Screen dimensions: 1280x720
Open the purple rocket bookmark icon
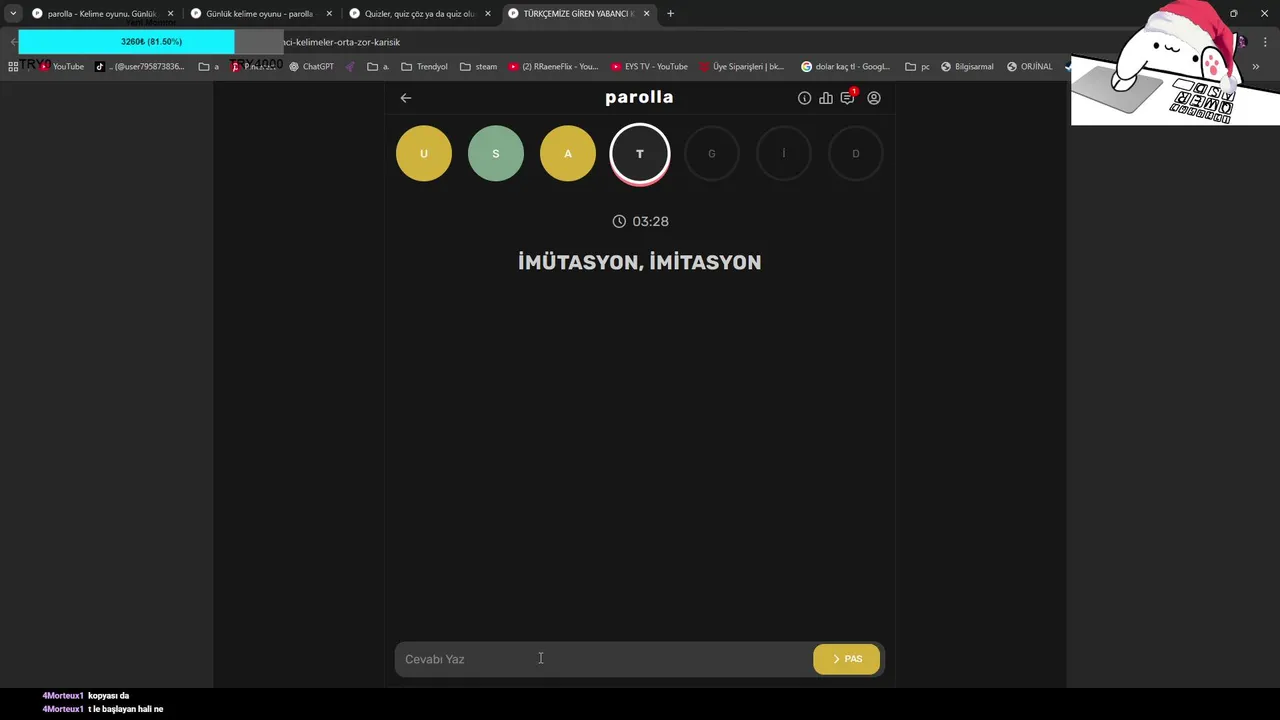coord(351,67)
